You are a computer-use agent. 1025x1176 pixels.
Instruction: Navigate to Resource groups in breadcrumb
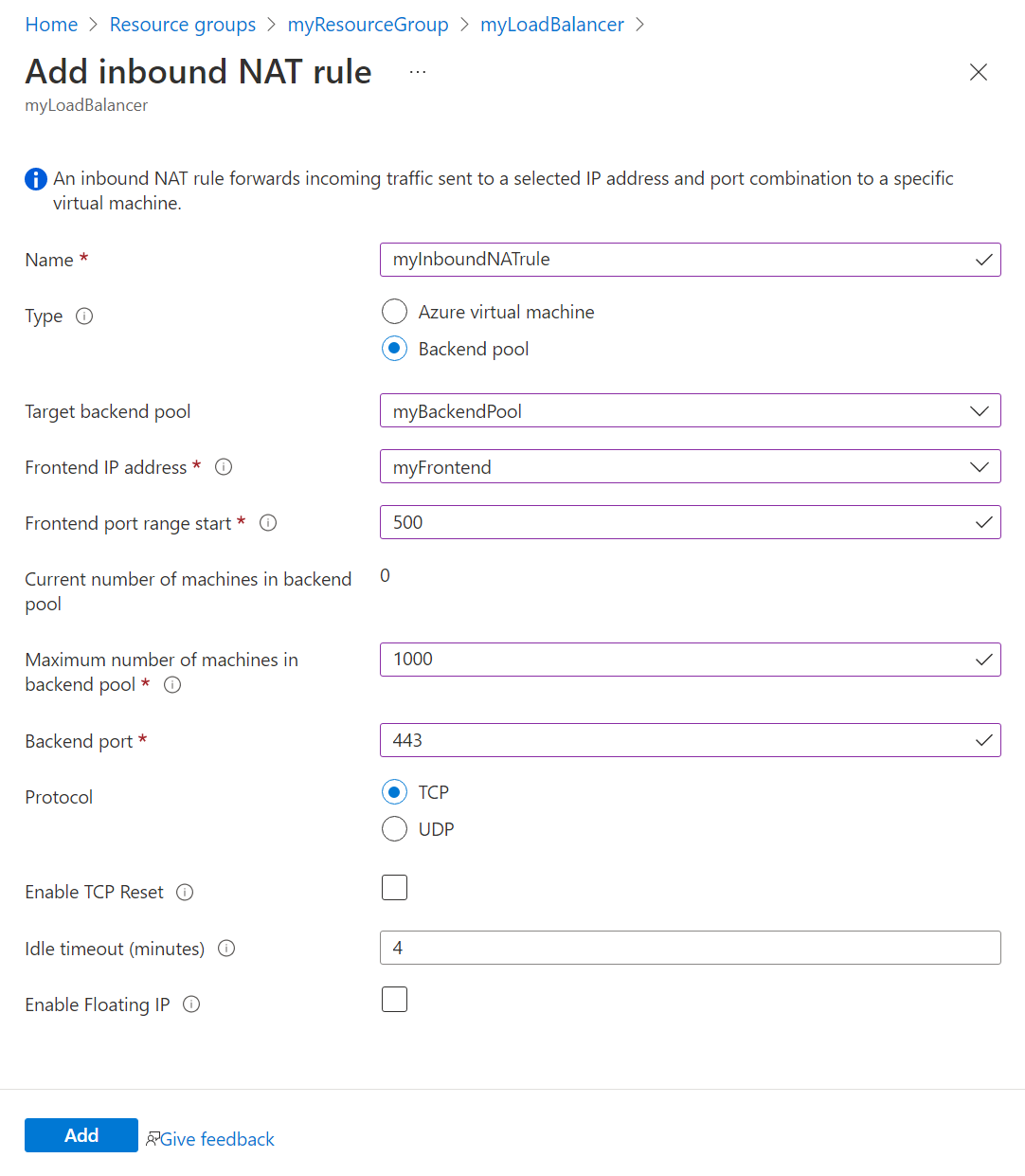183,24
